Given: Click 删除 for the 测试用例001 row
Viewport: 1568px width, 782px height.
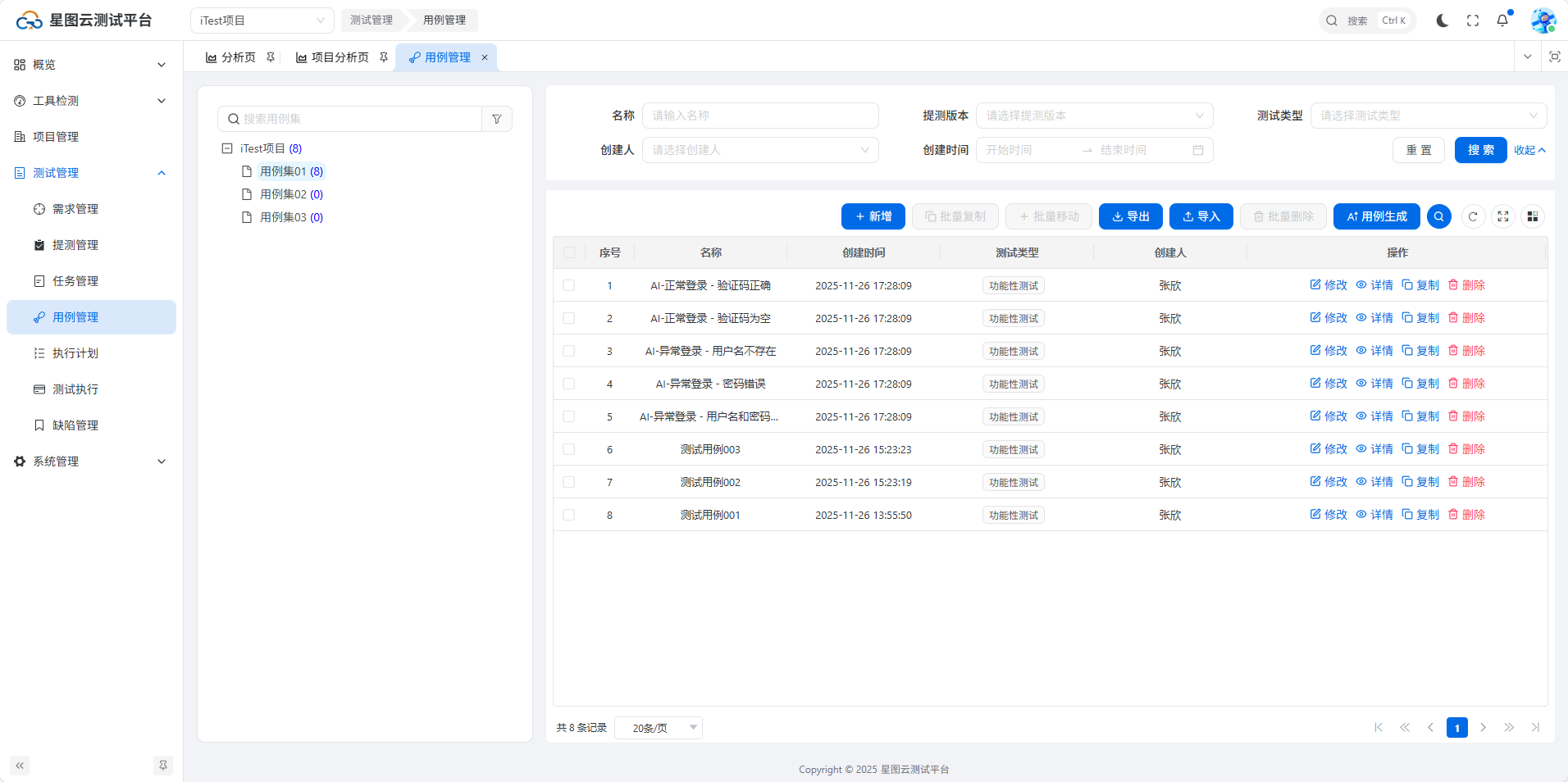Looking at the screenshot, I should click(1466, 515).
